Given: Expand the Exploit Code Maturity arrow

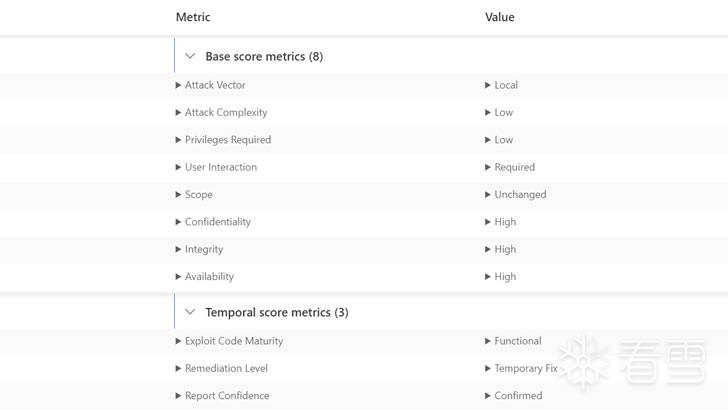Looking at the screenshot, I should 178,341.
